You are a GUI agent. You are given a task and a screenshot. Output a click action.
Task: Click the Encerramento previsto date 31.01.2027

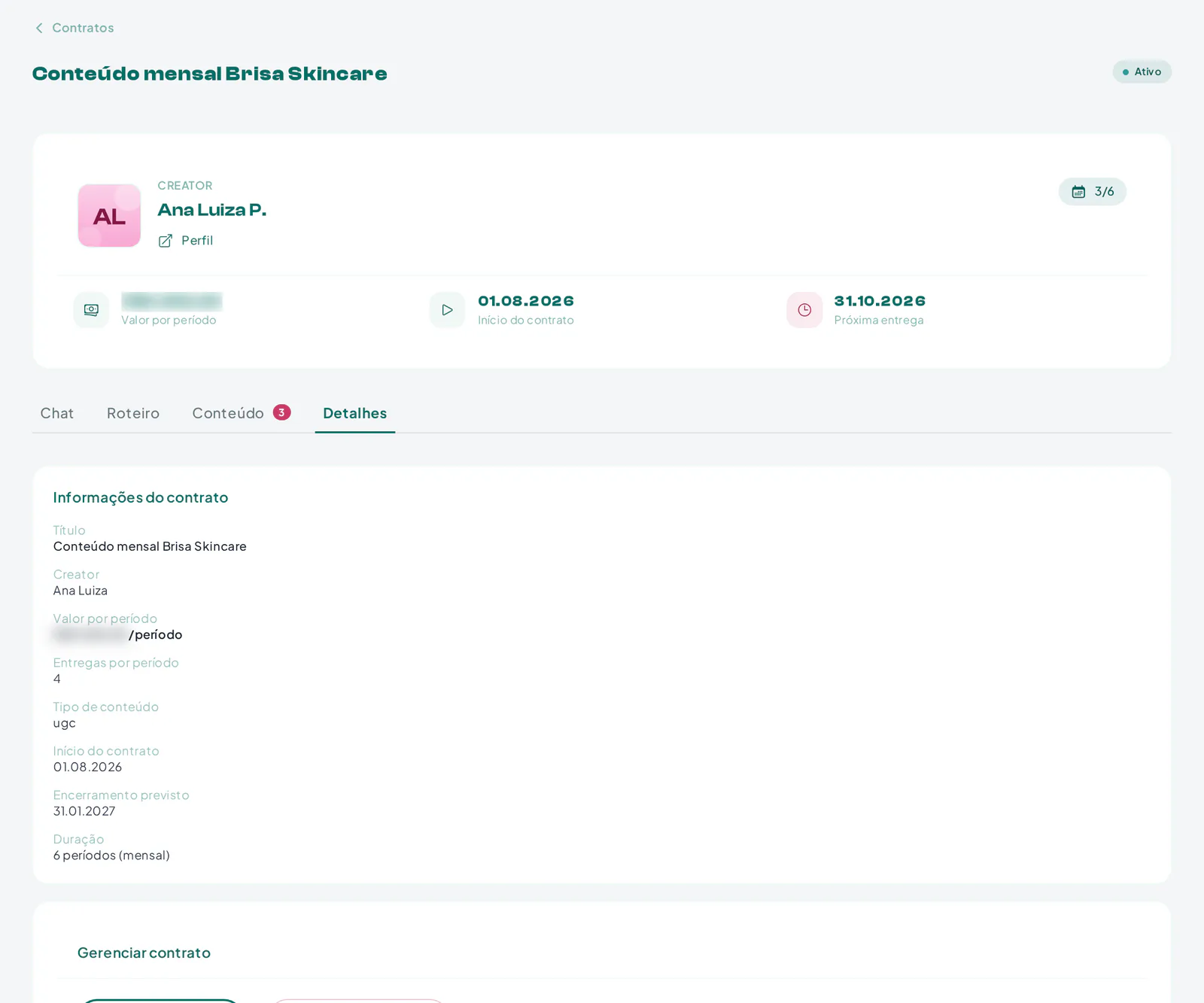[x=84, y=811]
